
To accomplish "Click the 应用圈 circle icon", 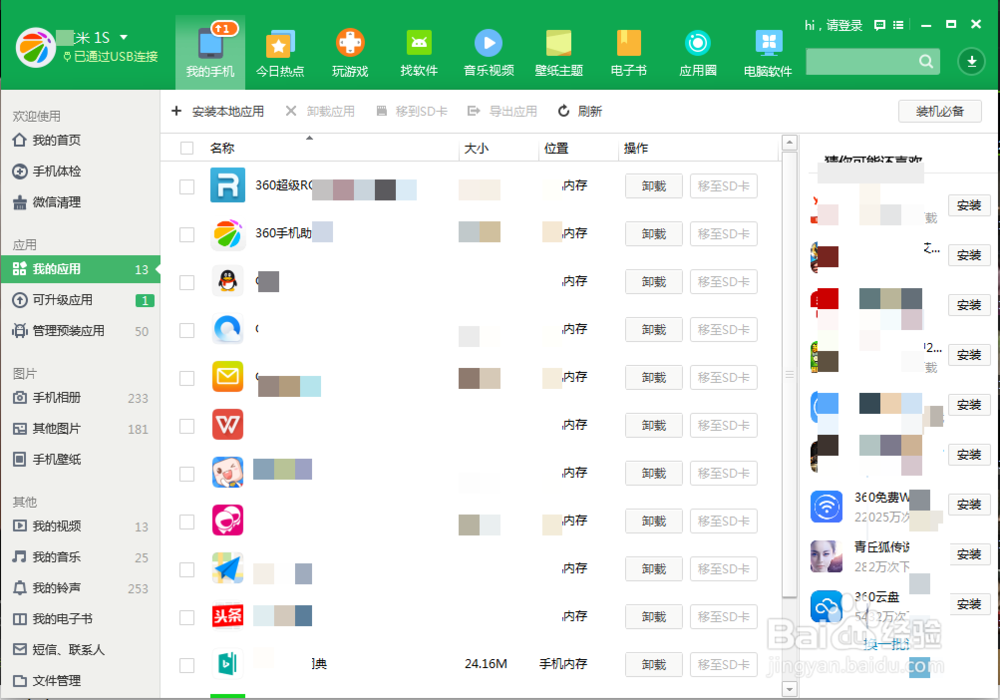I will [x=698, y=43].
